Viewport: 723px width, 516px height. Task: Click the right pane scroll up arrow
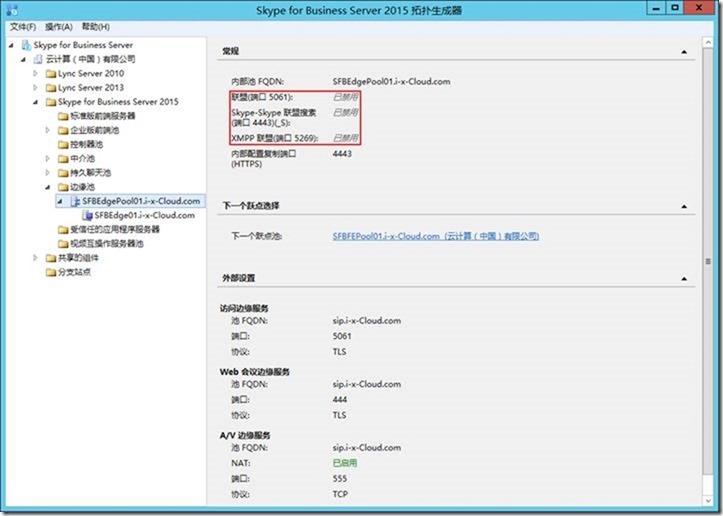tap(708, 42)
